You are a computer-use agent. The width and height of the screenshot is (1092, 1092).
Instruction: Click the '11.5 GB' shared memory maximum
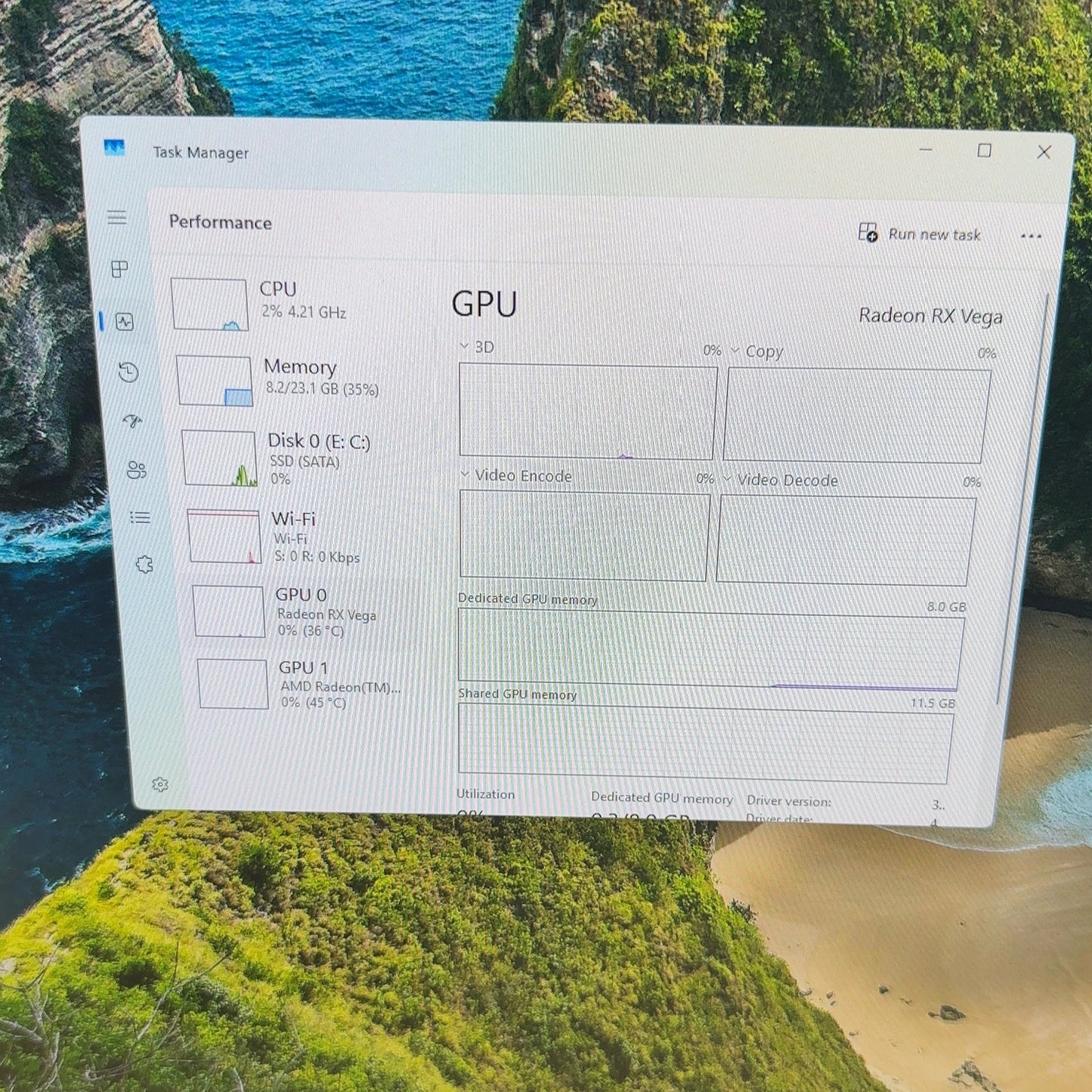933,704
